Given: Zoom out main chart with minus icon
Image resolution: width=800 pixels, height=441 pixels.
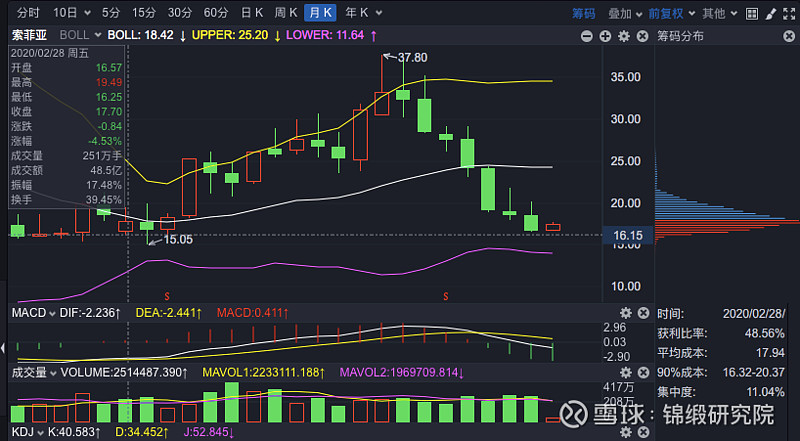Looking at the screenshot, I should 588,35.
